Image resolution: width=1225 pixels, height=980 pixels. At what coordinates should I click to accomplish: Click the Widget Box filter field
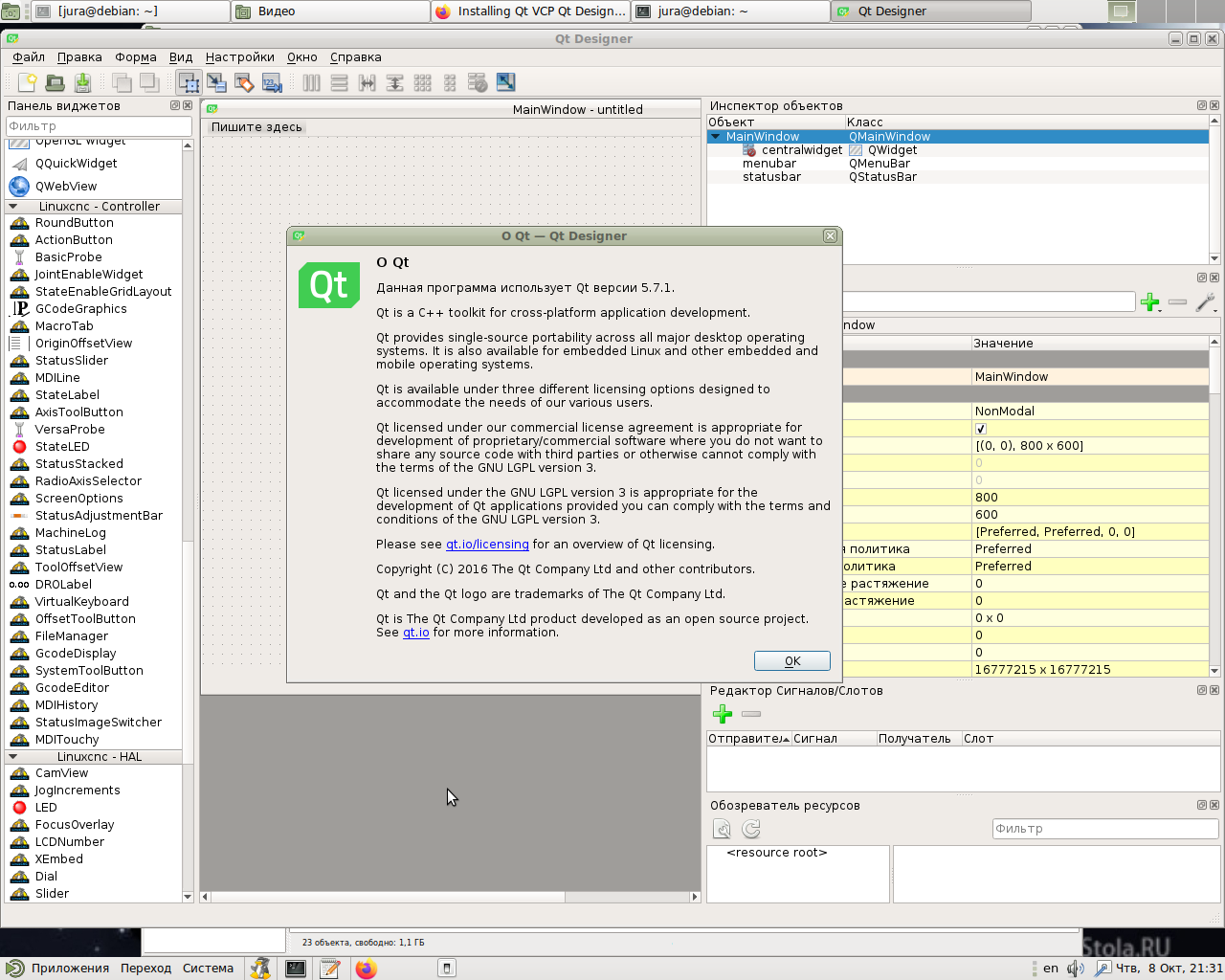tap(99, 126)
